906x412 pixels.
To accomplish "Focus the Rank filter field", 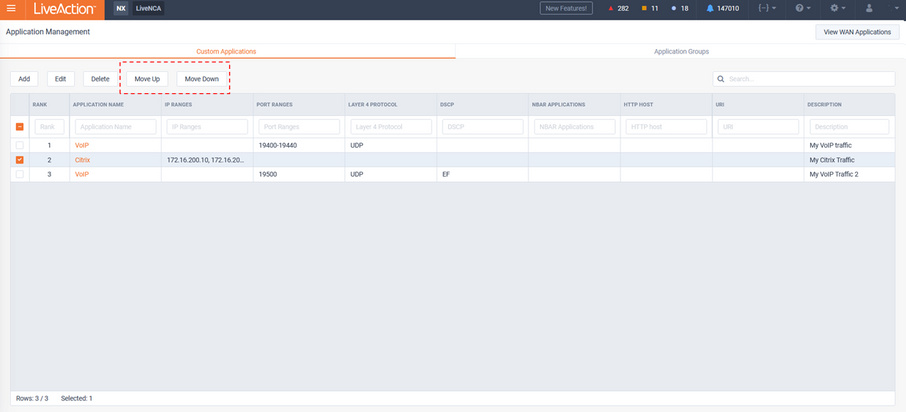I will (x=49, y=127).
